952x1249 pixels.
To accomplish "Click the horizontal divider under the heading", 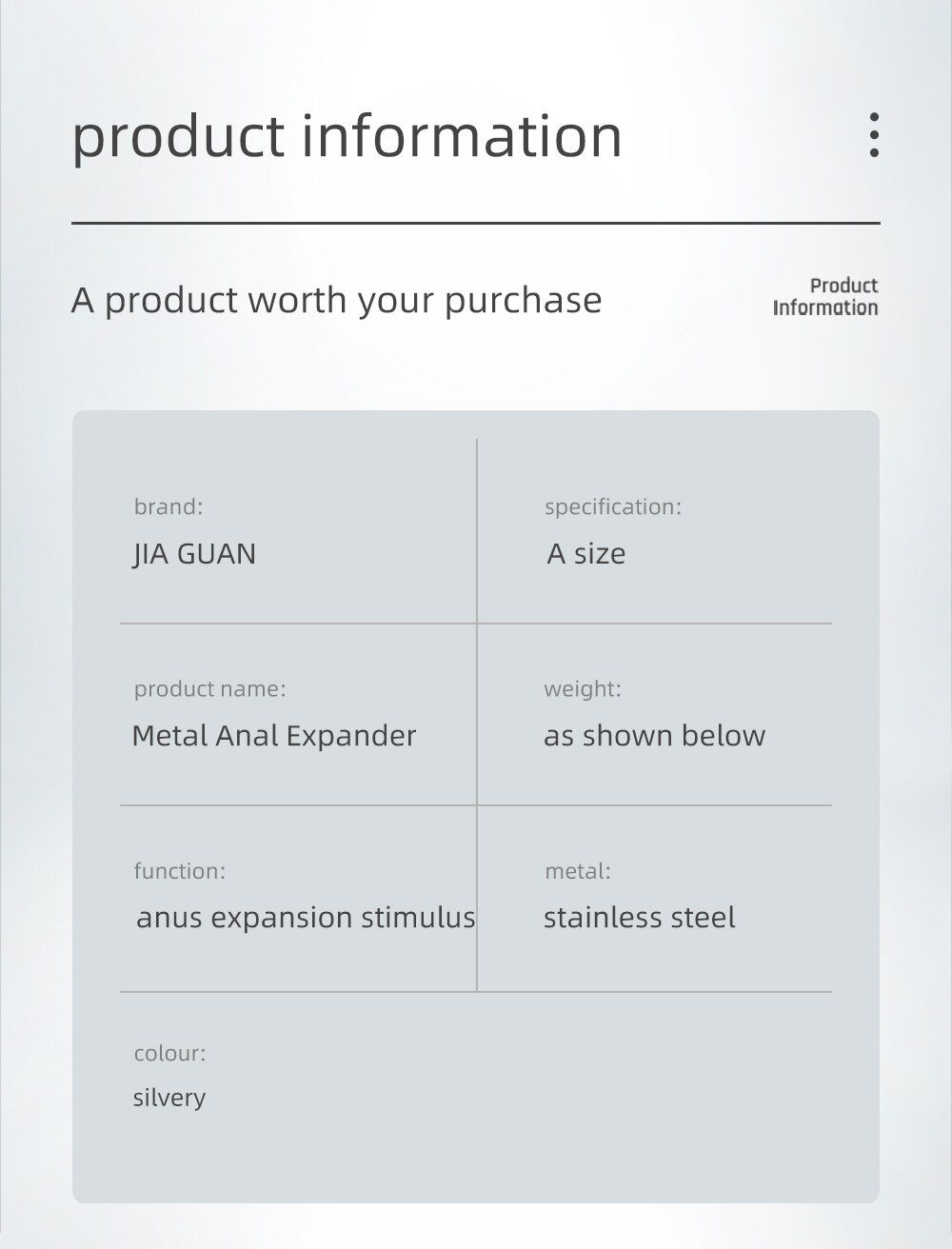I will (476, 223).
